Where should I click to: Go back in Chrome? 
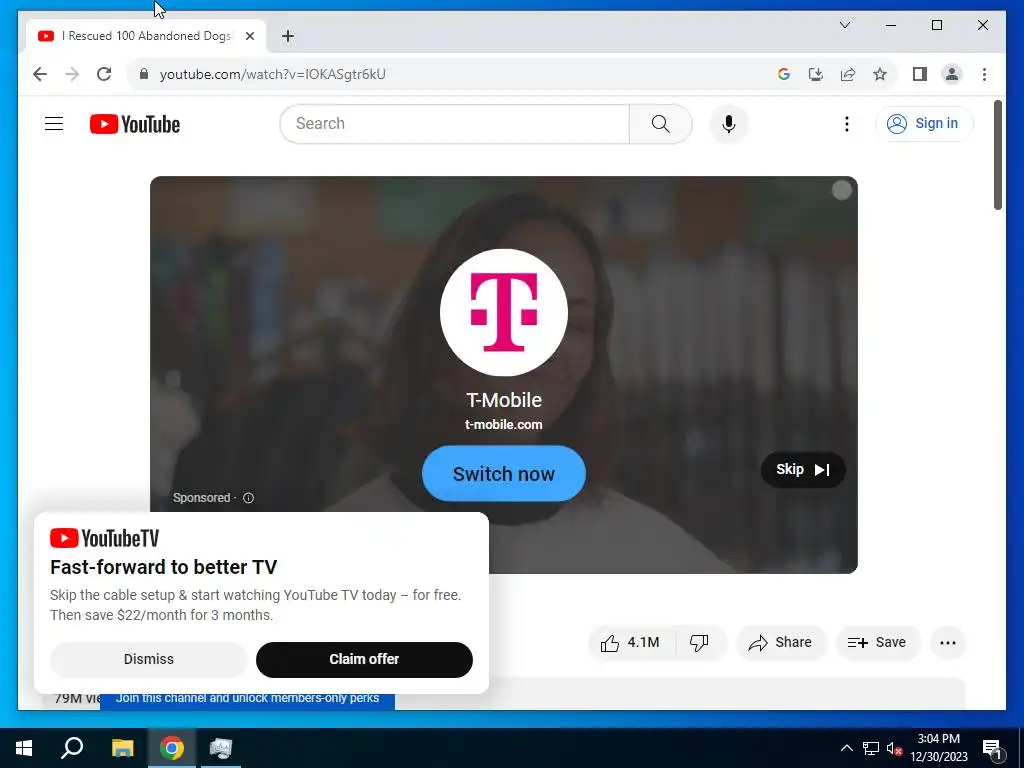point(40,74)
